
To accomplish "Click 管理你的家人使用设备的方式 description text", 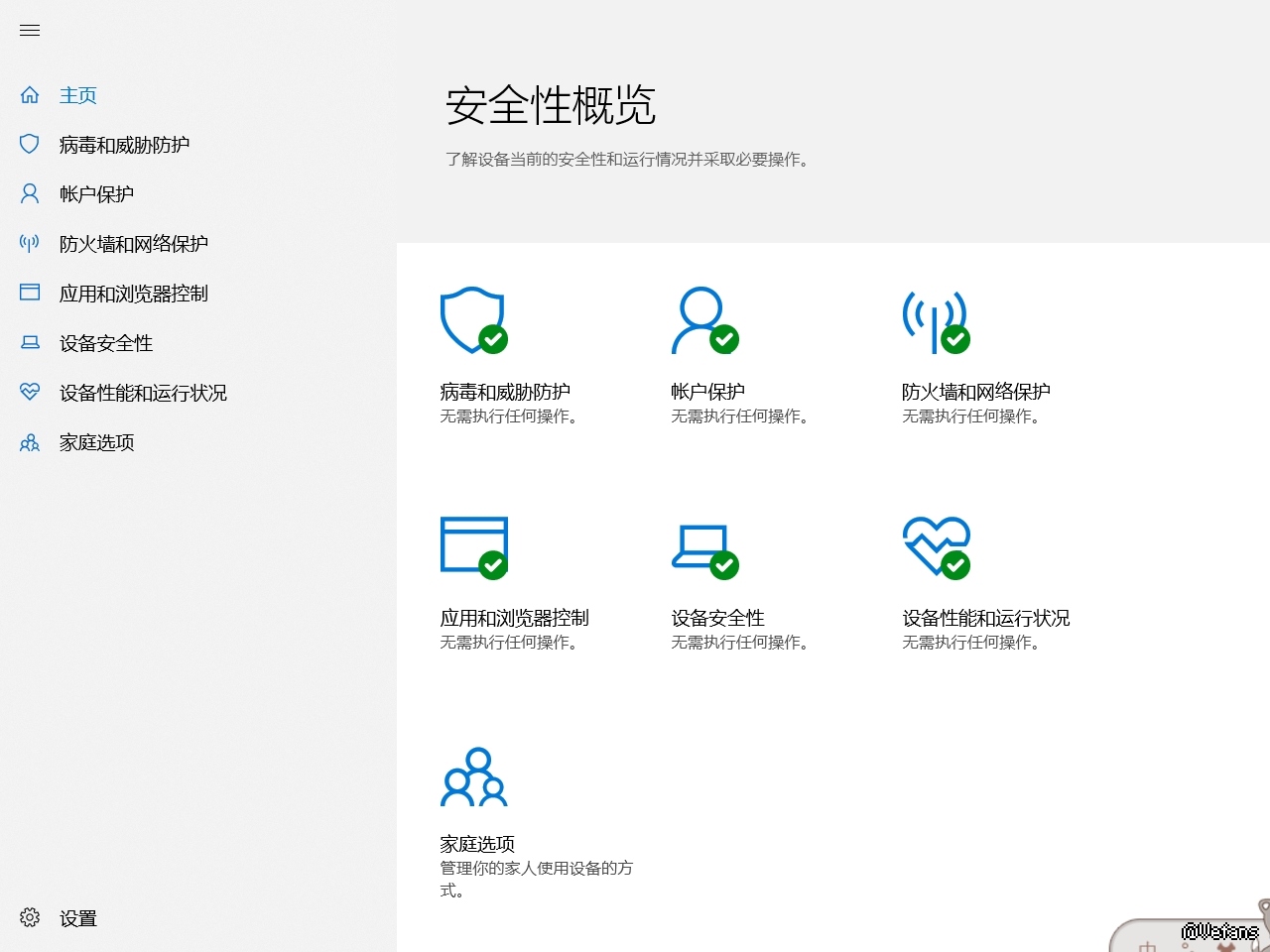I will coord(537,879).
